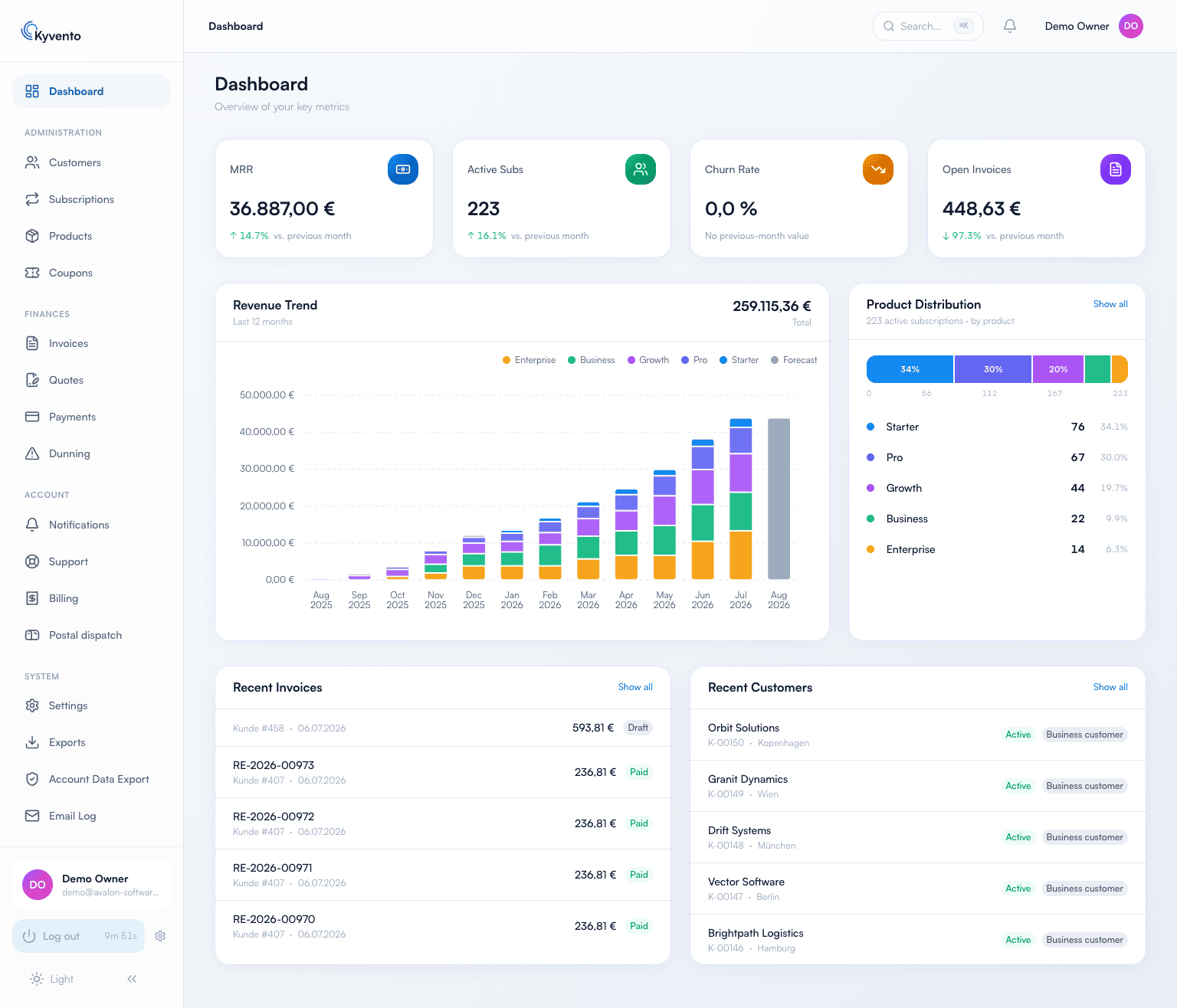Click the Draft status badge
The image size is (1177, 1008).
[638, 728]
